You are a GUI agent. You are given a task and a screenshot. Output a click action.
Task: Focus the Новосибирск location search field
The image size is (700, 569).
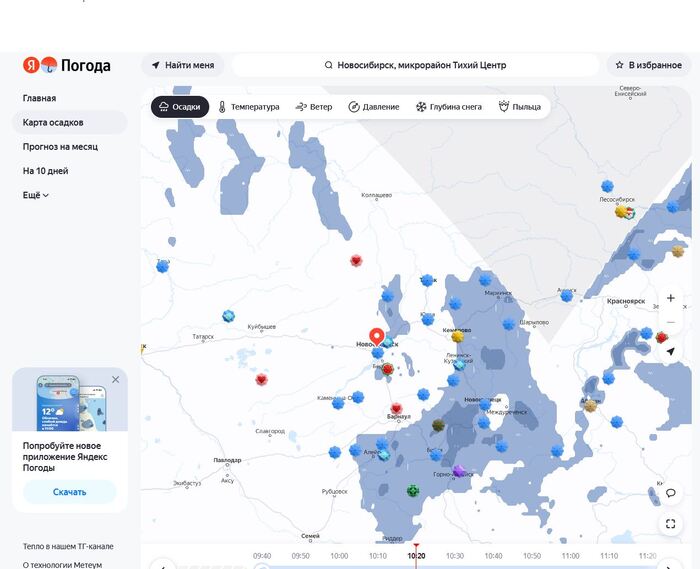click(415, 65)
